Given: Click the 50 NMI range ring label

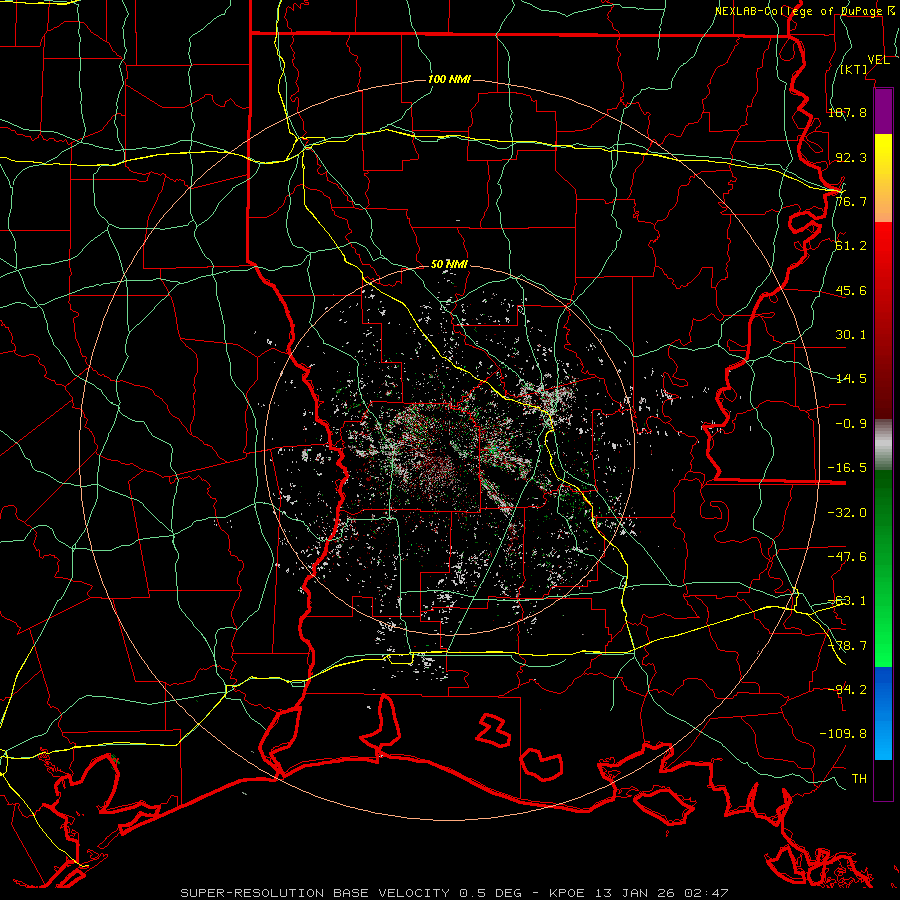Looking at the screenshot, I should click(x=449, y=265).
